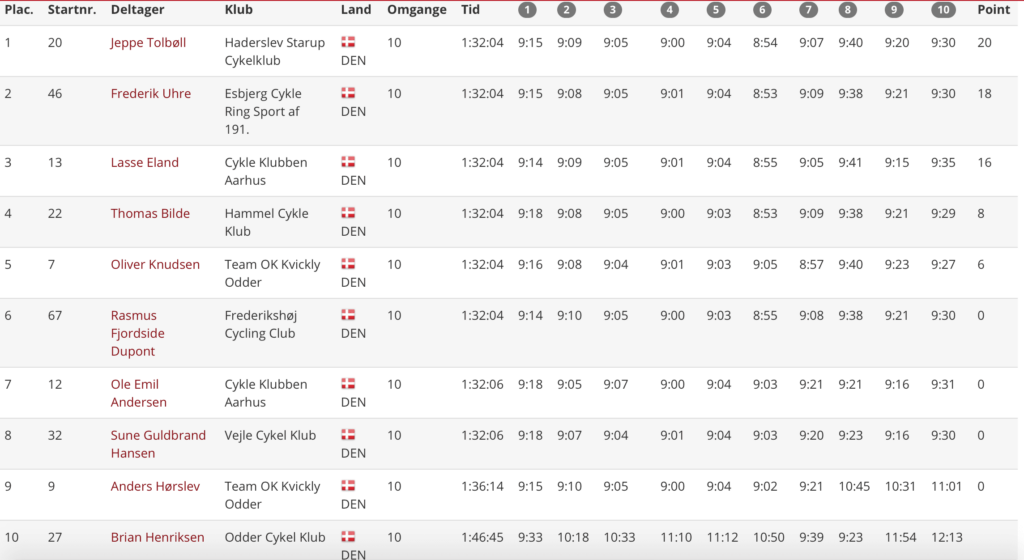
Task: Go to Lasse Eland's profile
Action: [144, 163]
